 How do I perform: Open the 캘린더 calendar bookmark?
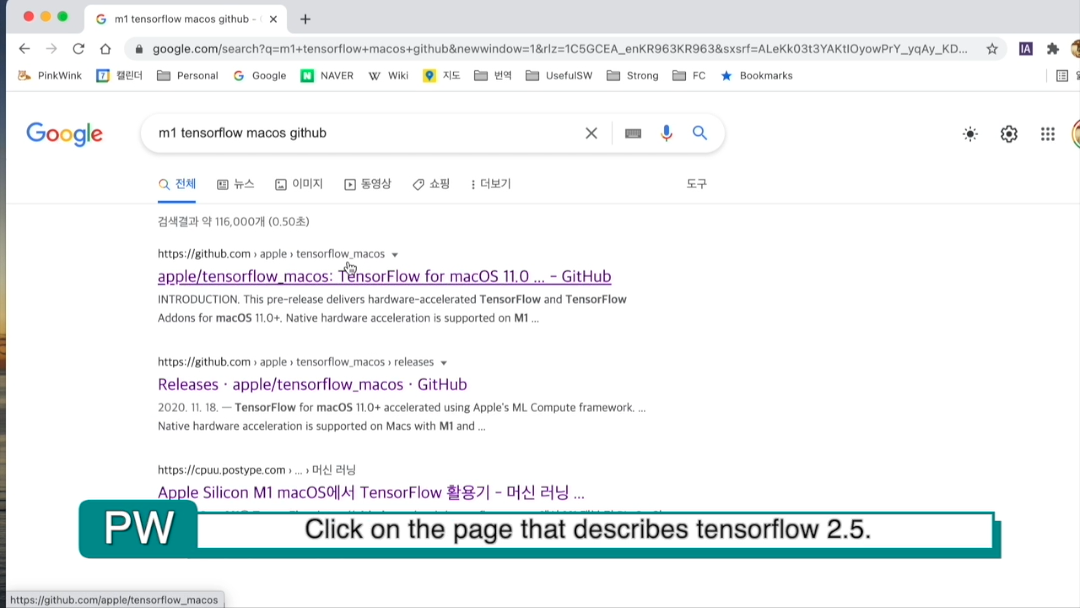click(x=119, y=76)
